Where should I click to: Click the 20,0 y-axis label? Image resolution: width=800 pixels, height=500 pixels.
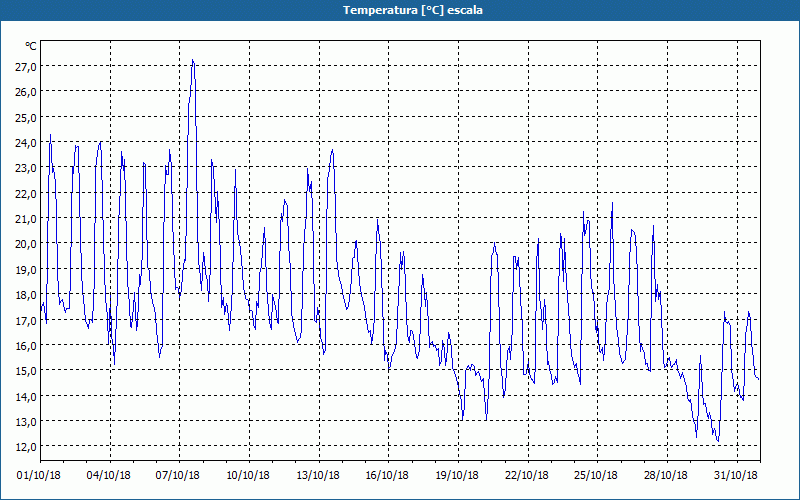click(x=26, y=244)
